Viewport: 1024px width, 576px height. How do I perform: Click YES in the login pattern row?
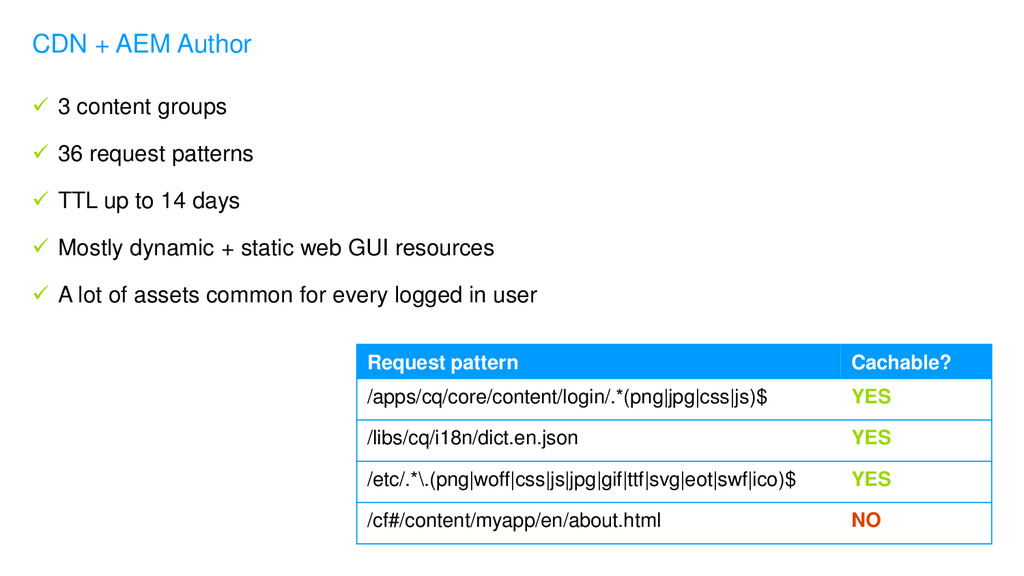click(871, 396)
